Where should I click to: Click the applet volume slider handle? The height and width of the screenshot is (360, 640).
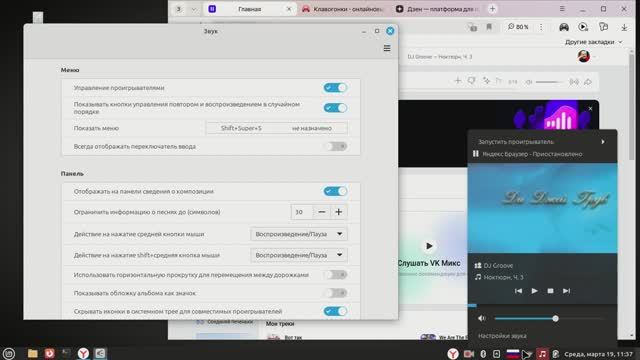click(555, 318)
